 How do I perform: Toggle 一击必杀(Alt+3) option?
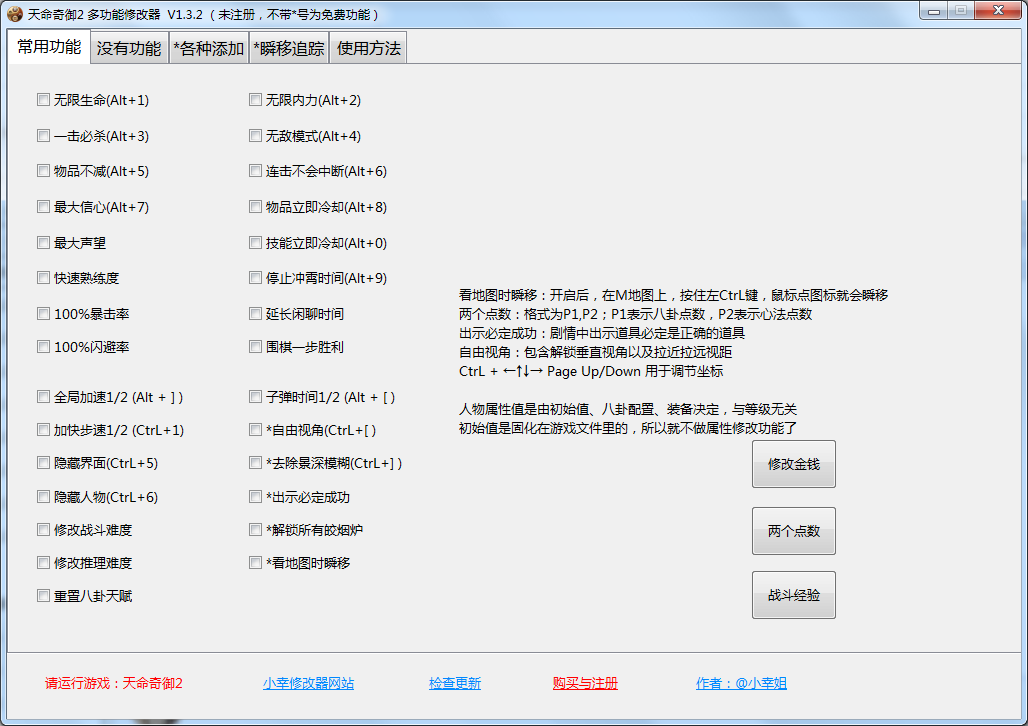43,135
